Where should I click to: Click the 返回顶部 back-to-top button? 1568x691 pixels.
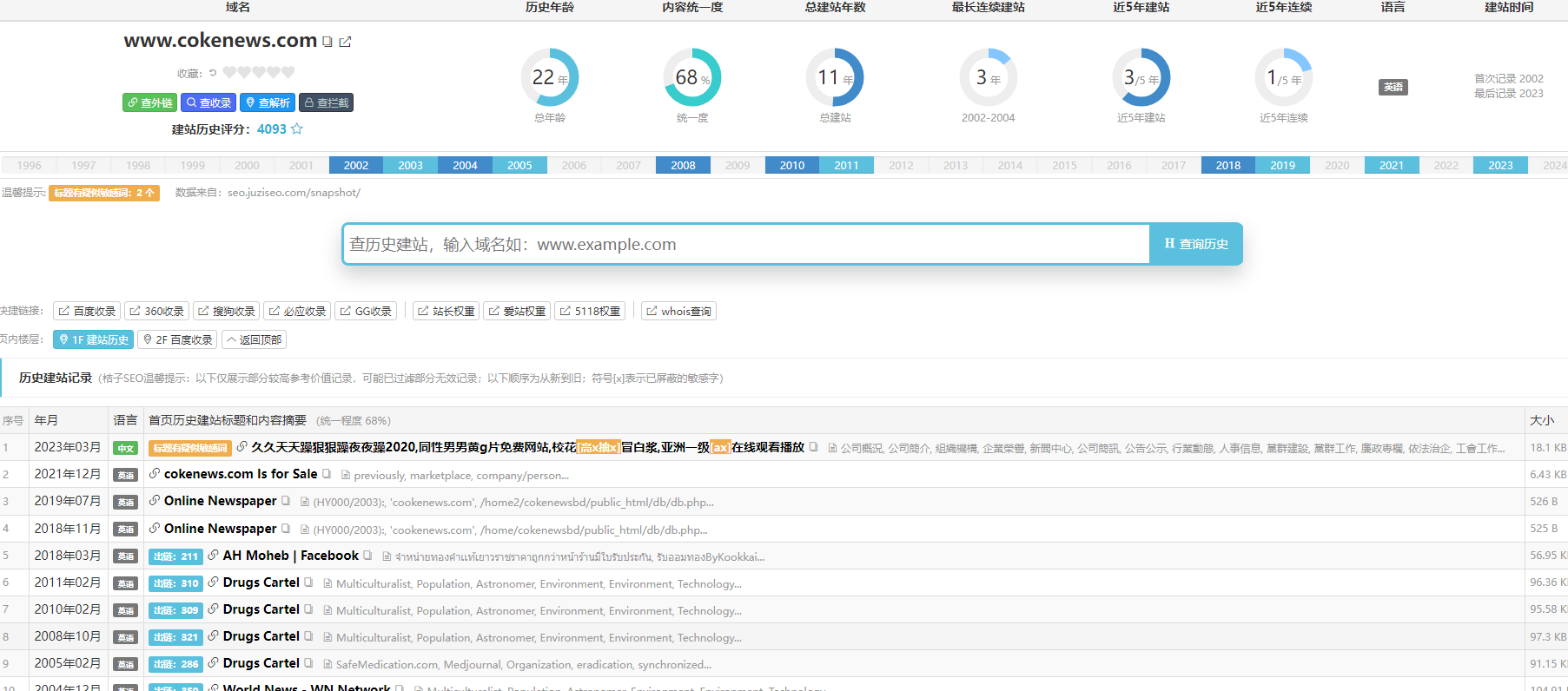pyautogui.click(x=254, y=339)
